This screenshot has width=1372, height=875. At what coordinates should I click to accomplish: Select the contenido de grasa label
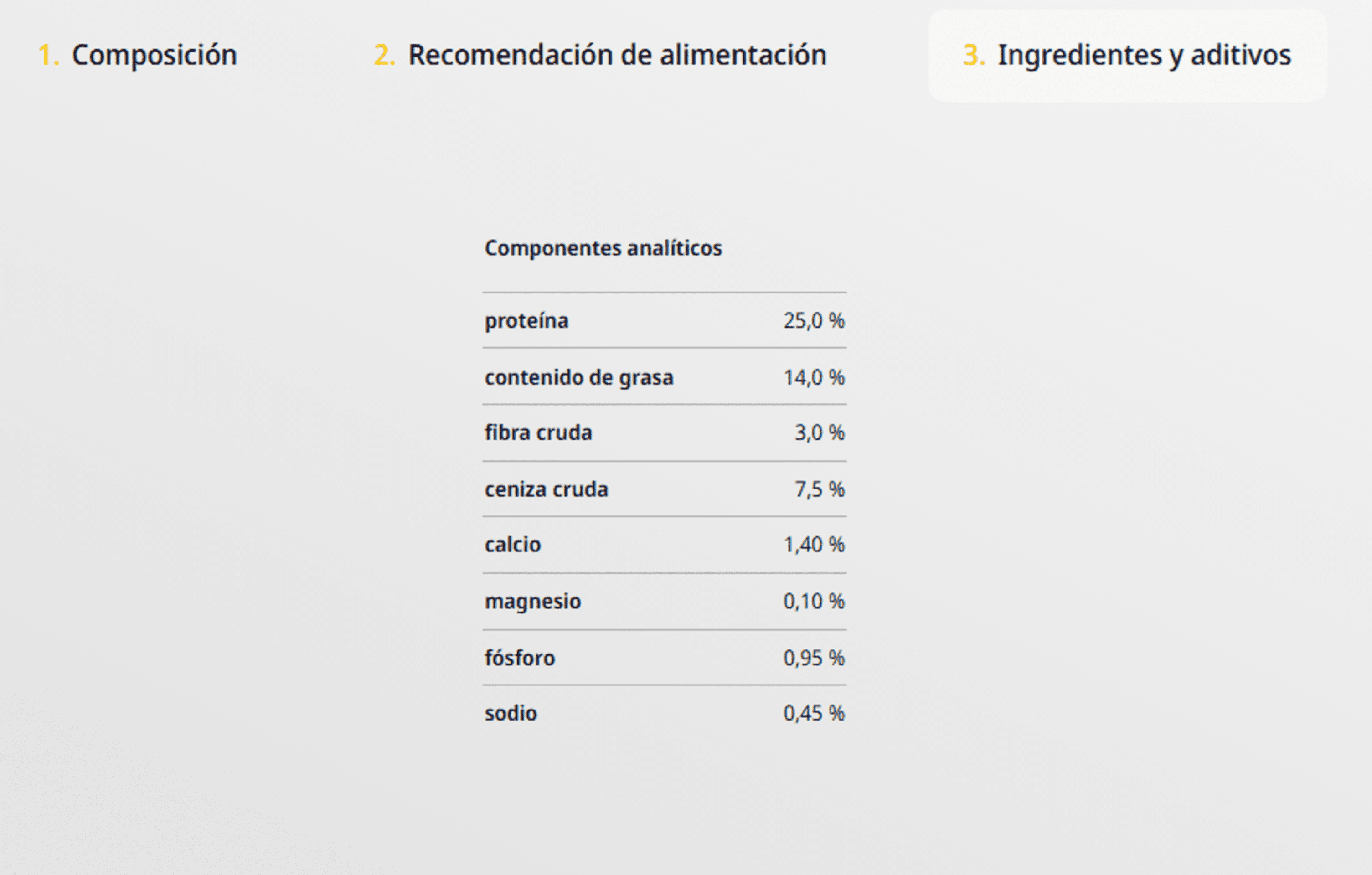[x=579, y=377]
